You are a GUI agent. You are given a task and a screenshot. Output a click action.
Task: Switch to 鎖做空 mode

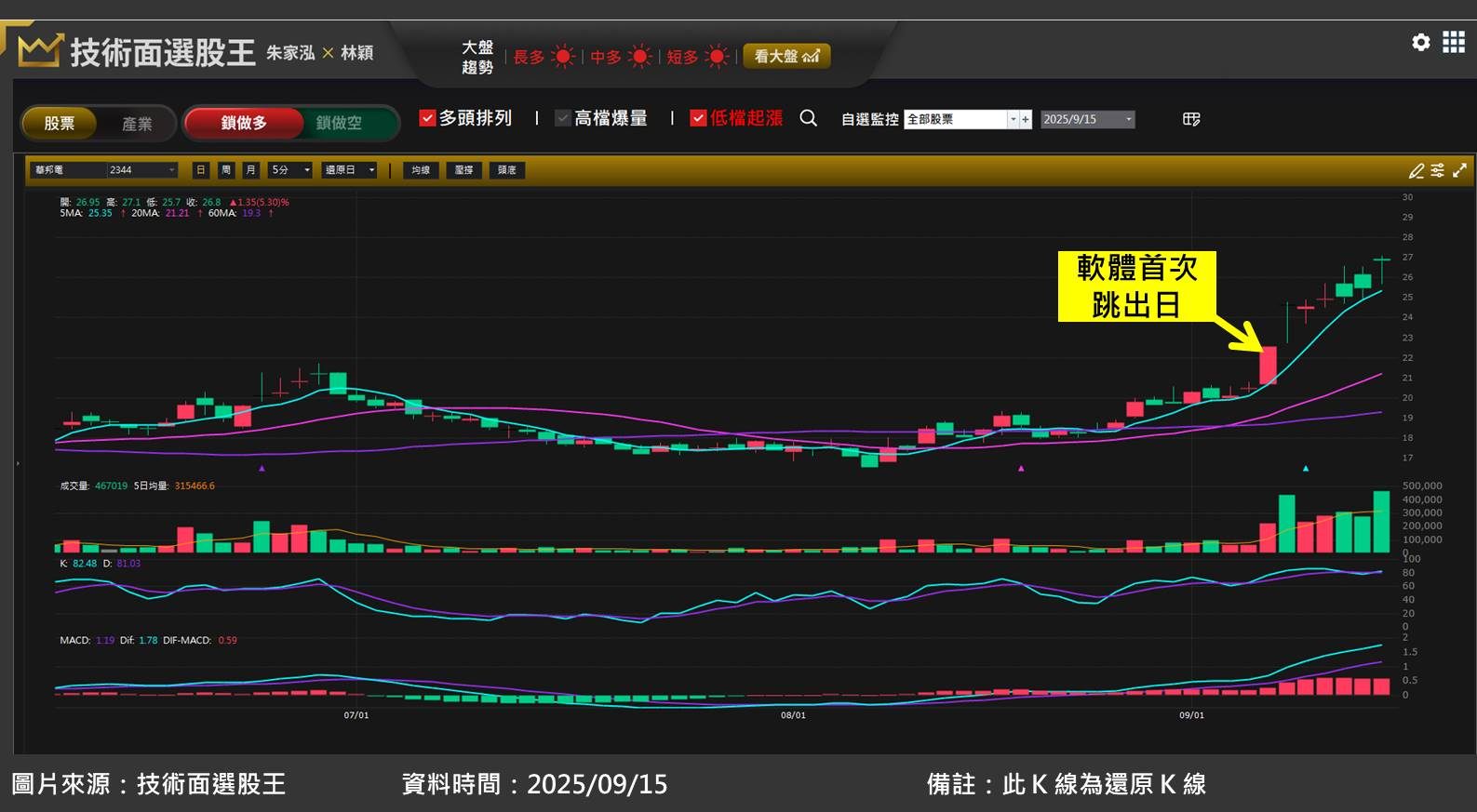[x=339, y=123]
